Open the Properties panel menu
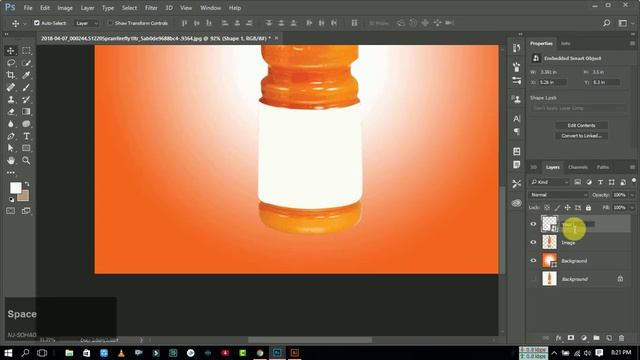Image resolution: width=640 pixels, height=360 pixels. point(632,43)
